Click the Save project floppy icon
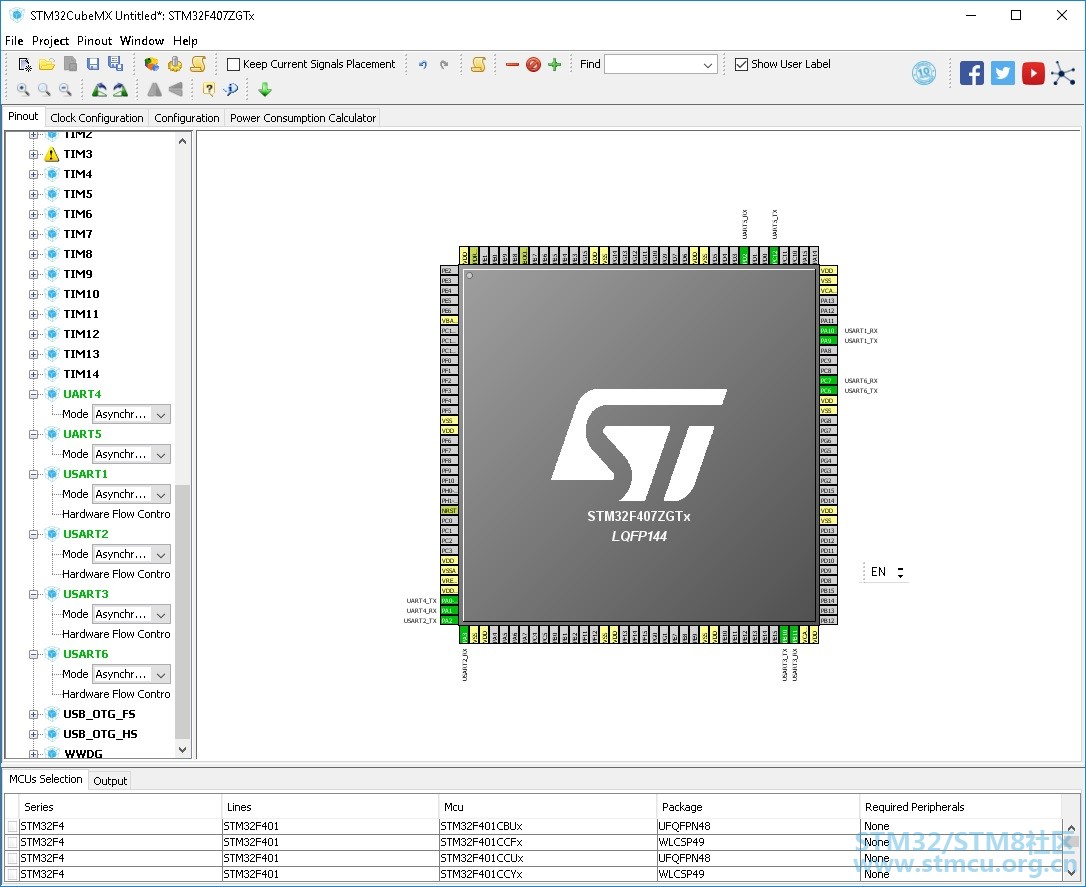 pyautogui.click(x=93, y=64)
